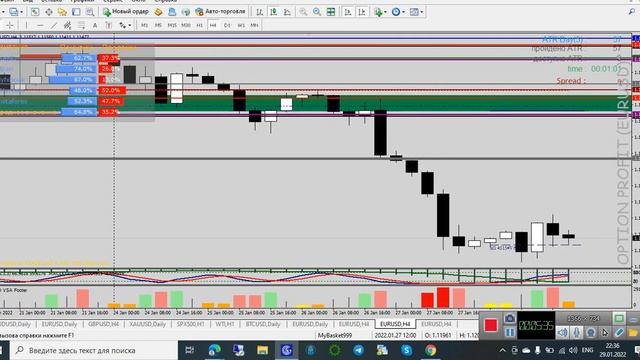640x360 pixels.
Task: Open the SPX500,H1 chart tab
Action: 191,324
